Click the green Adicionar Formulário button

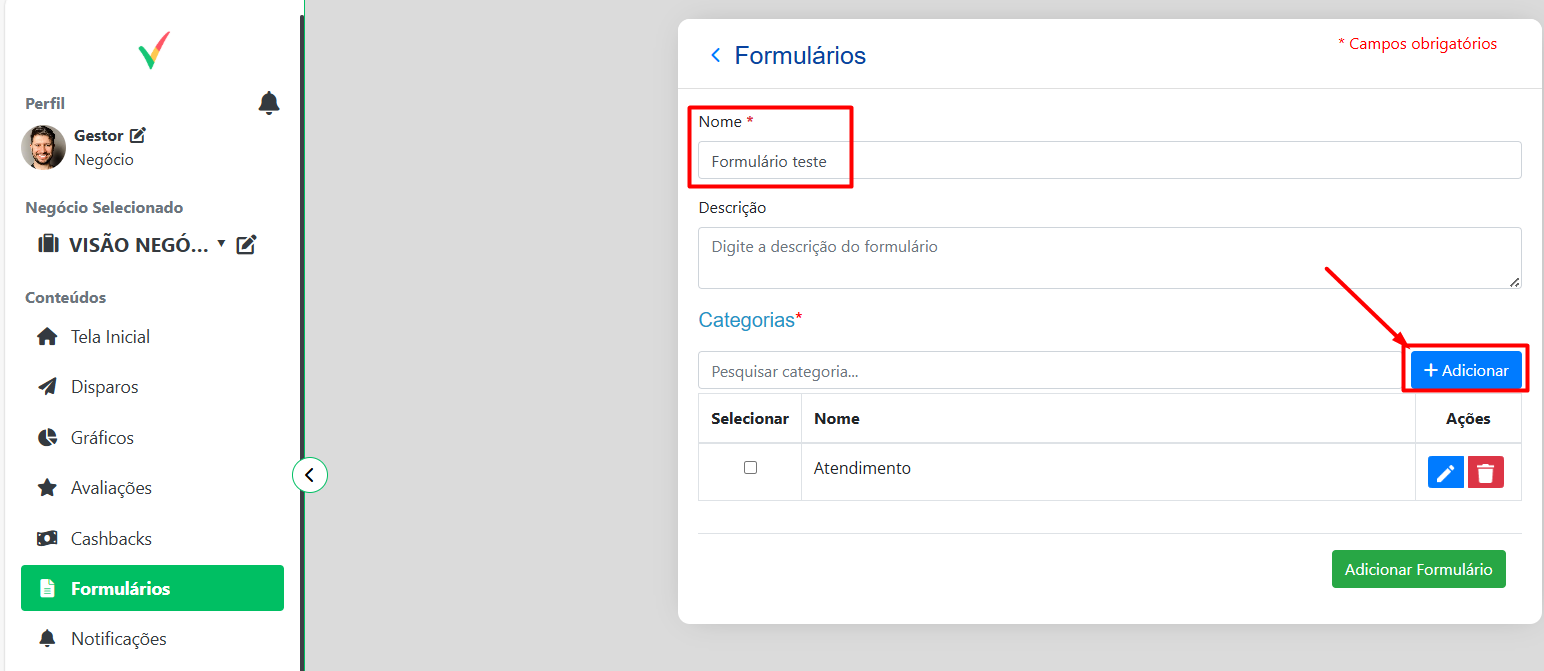tap(1418, 569)
